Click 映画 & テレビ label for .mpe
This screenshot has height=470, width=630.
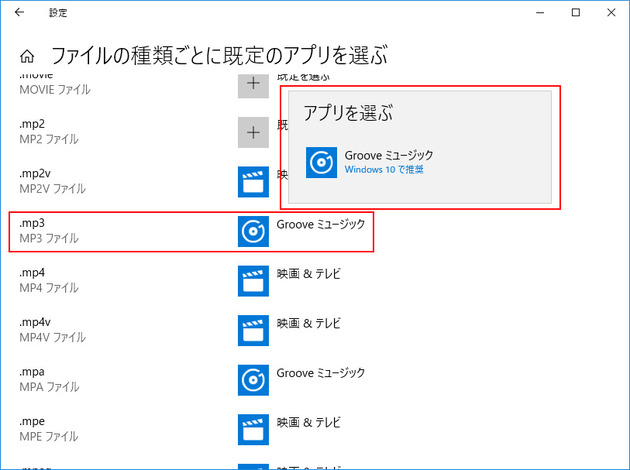click(309, 423)
